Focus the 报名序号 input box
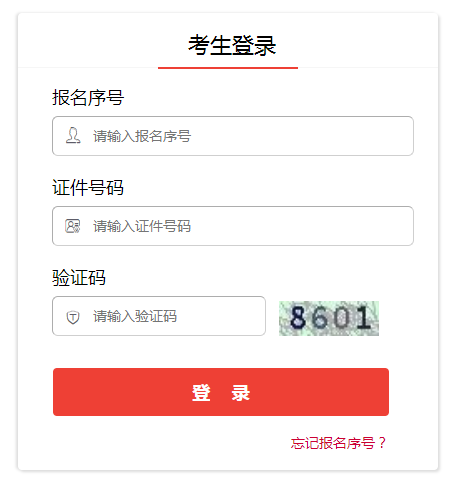The height and width of the screenshot is (480, 452). click(x=233, y=136)
